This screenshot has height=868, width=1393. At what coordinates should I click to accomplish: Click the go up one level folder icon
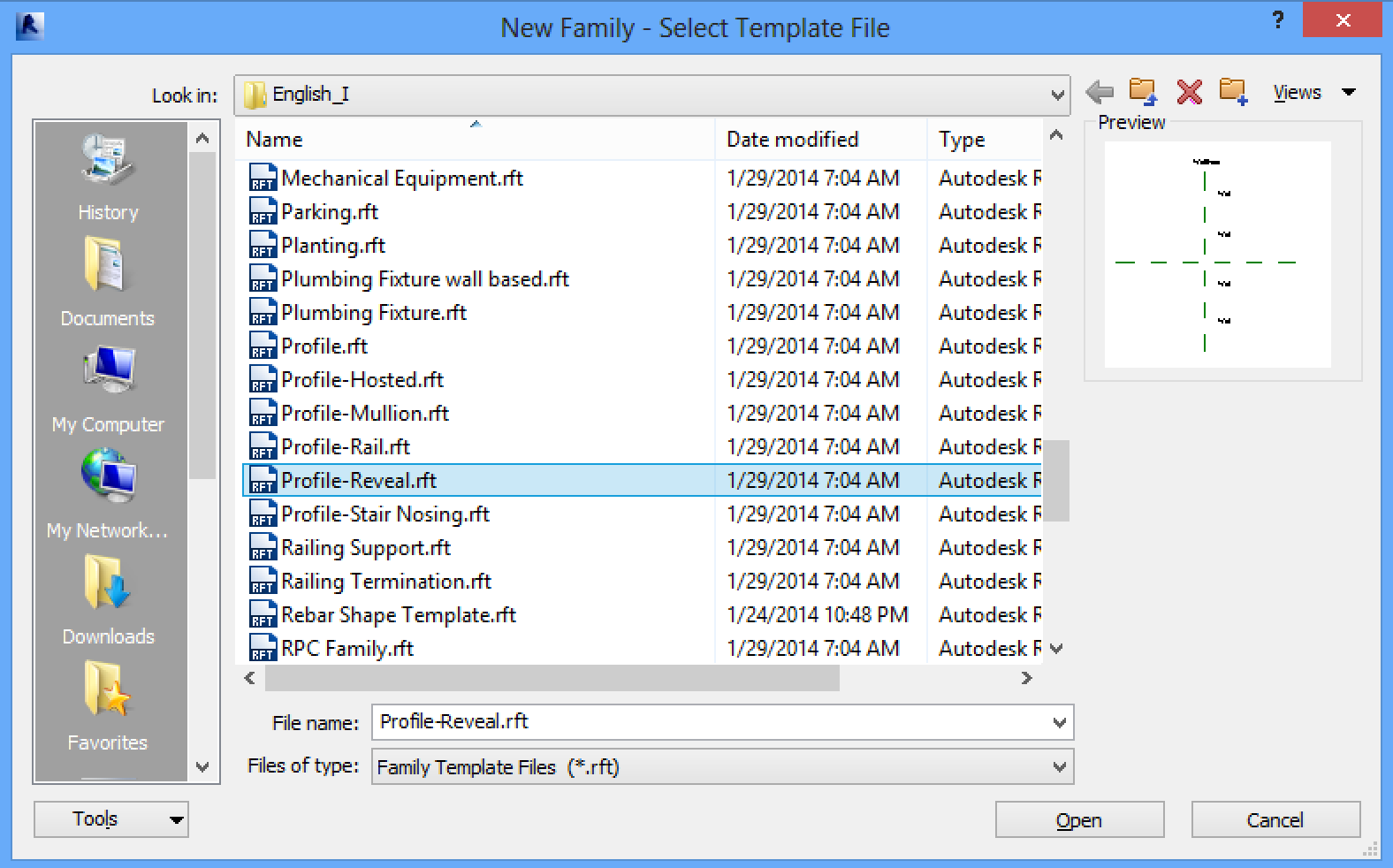(x=1143, y=92)
